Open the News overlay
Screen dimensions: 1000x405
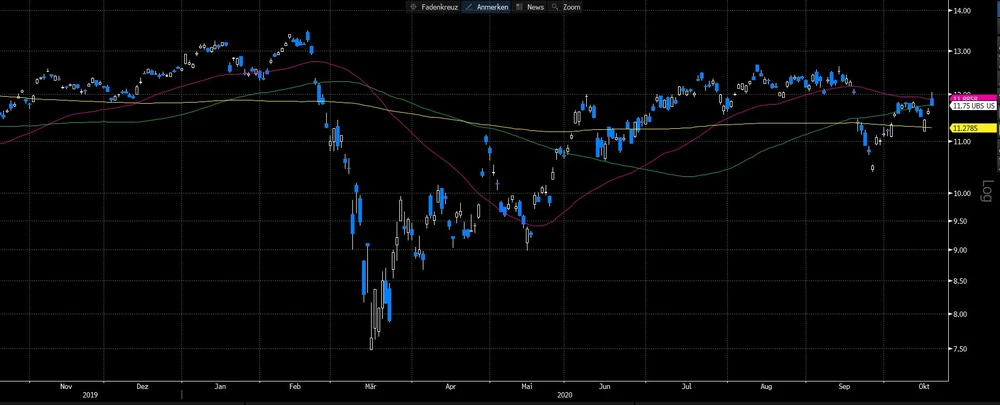point(530,7)
